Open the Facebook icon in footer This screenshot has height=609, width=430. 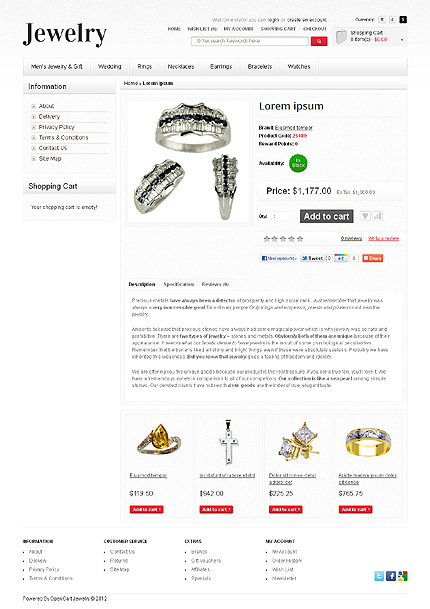pyautogui.click(x=391, y=576)
